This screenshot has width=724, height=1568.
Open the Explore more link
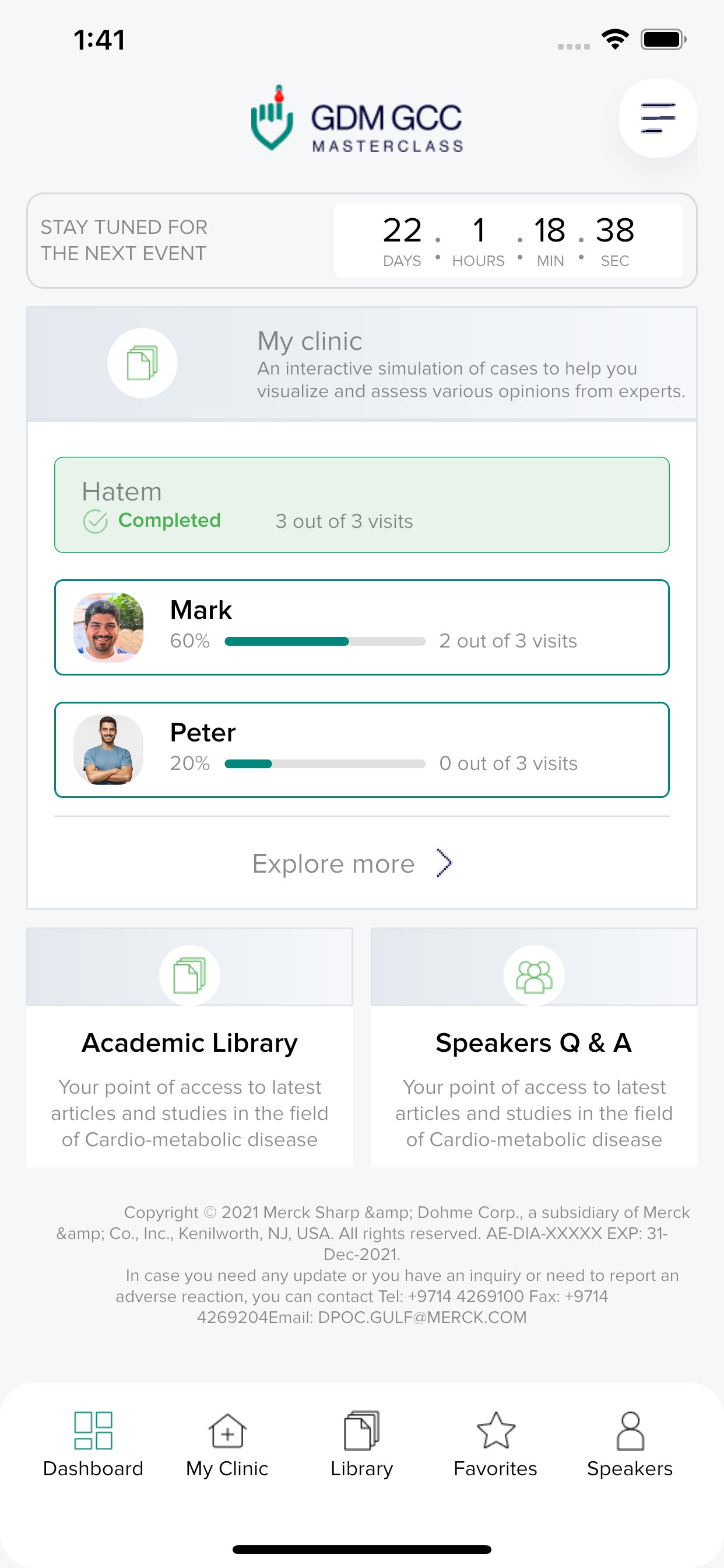tap(333, 864)
